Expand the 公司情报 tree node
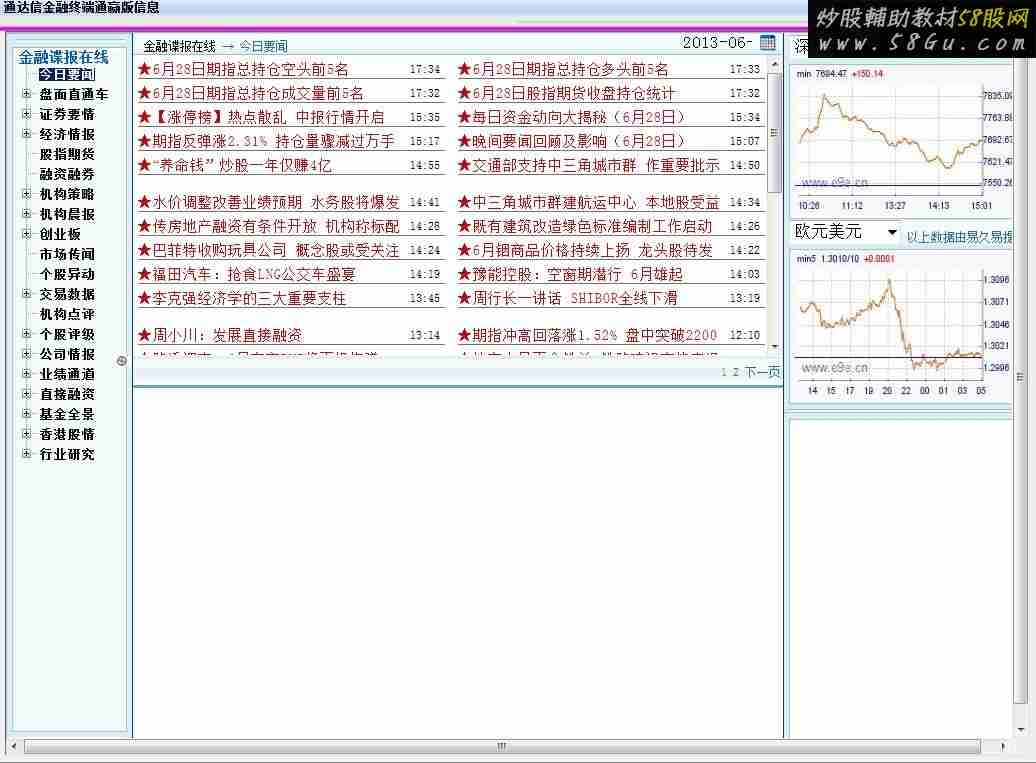The width and height of the screenshot is (1036, 763). (26, 353)
